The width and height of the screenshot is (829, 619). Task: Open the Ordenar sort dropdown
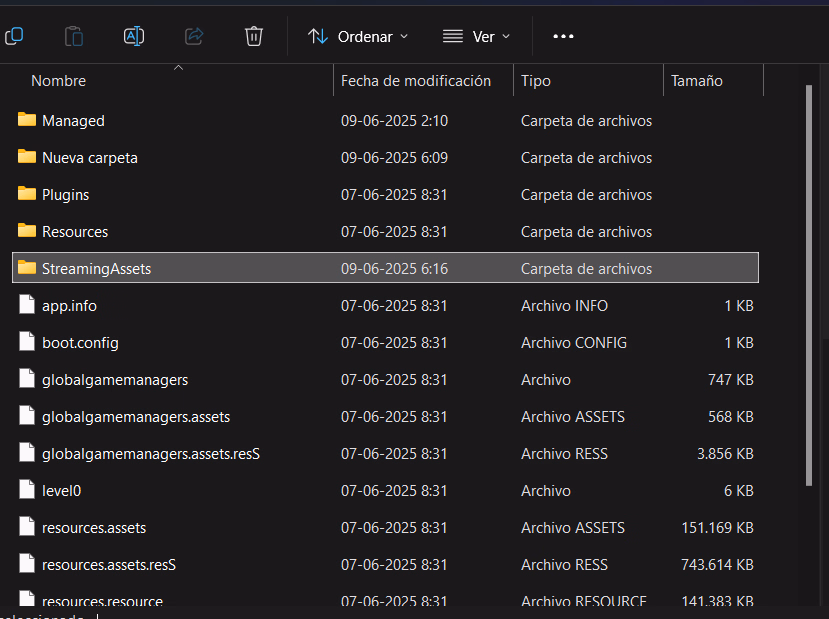click(358, 36)
